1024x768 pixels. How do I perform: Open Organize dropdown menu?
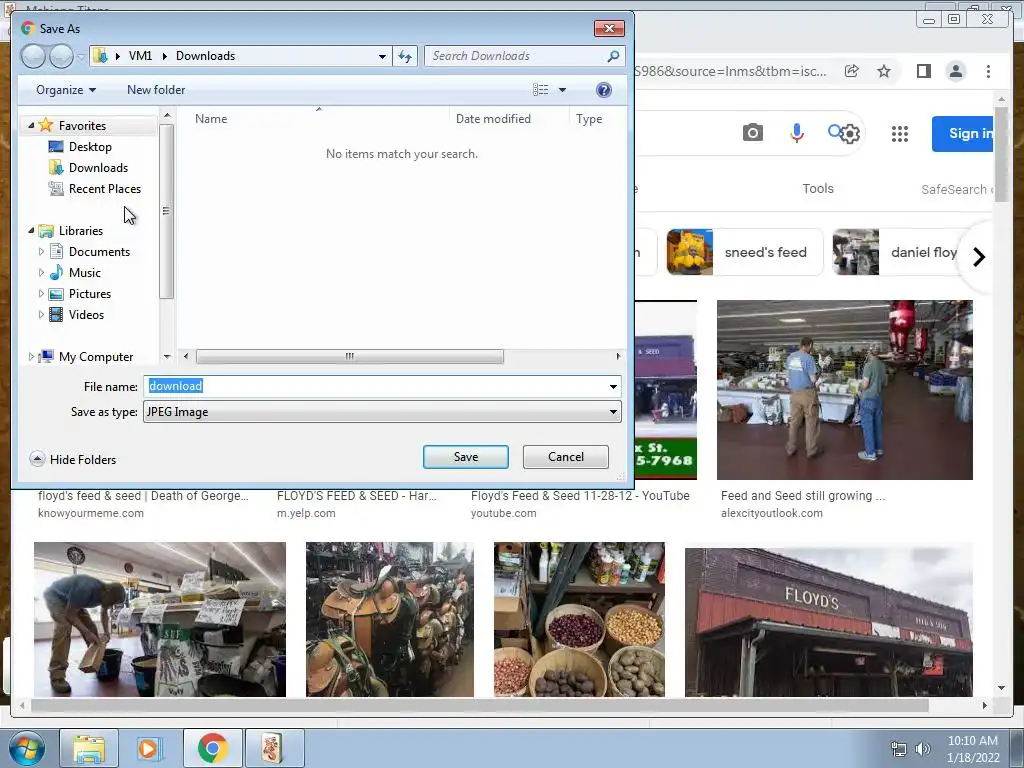tap(66, 90)
